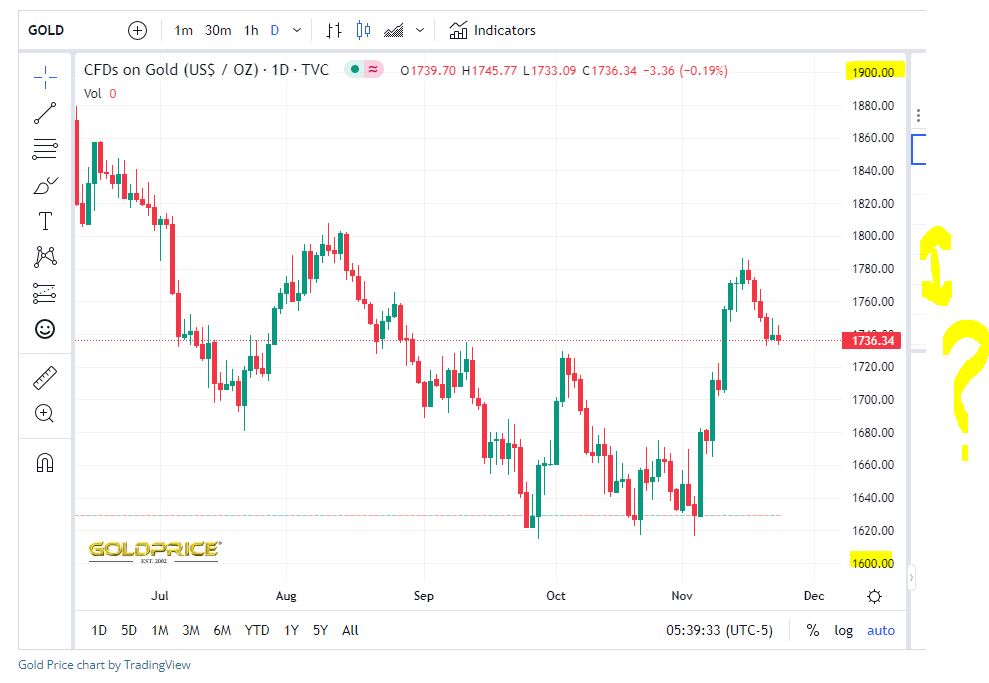The height and width of the screenshot is (683, 989).
Task: Select the brush drawing tool
Action: (x=45, y=186)
